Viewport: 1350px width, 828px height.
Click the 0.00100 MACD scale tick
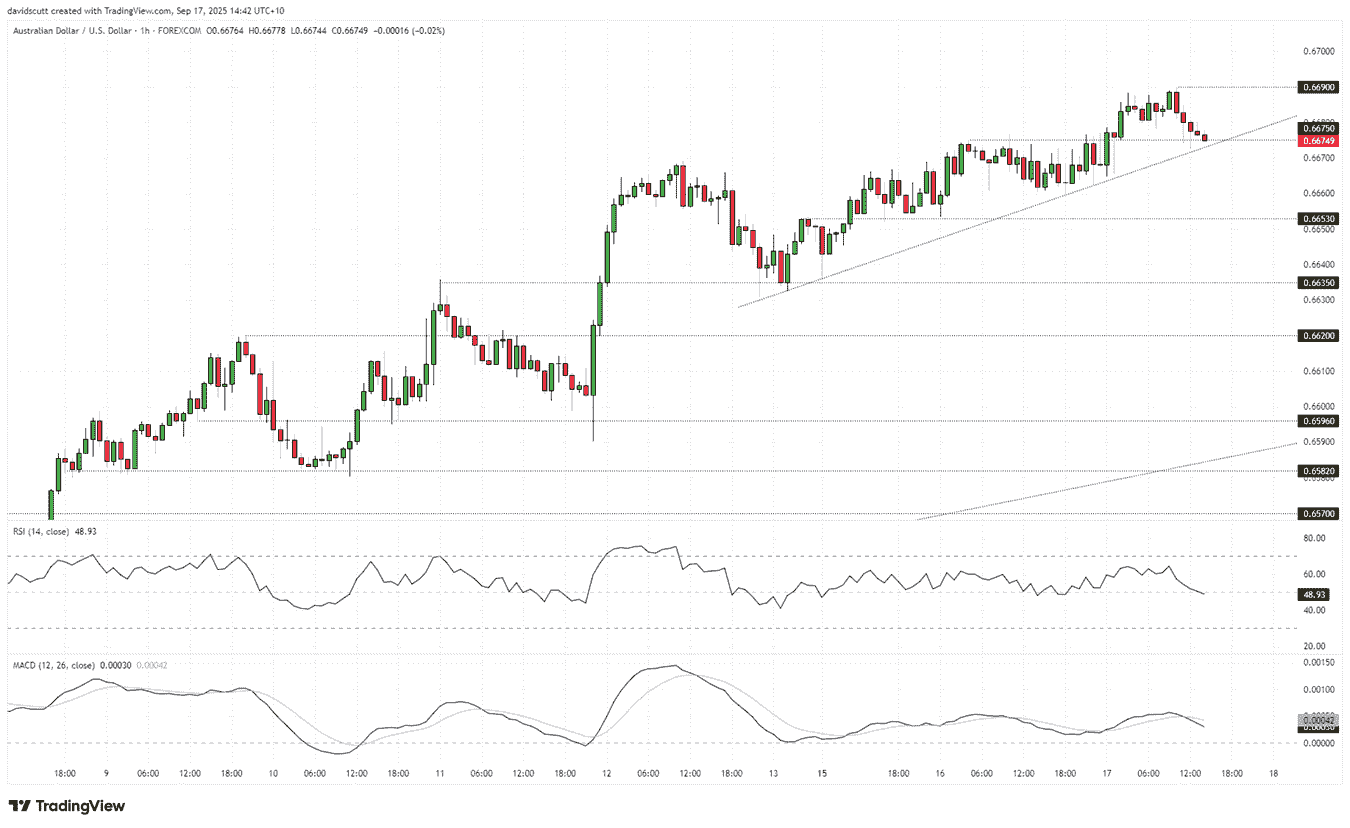click(x=1318, y=689)
